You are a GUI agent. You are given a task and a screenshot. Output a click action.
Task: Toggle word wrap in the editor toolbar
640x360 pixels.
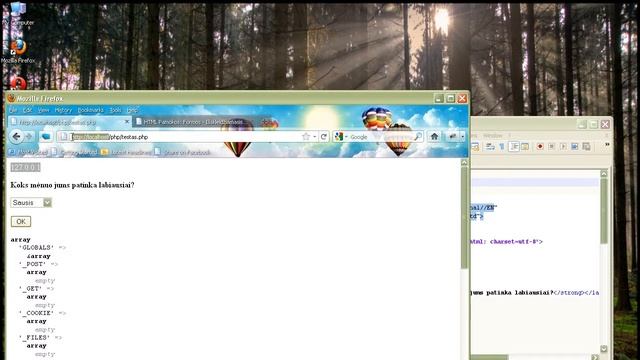490,146
